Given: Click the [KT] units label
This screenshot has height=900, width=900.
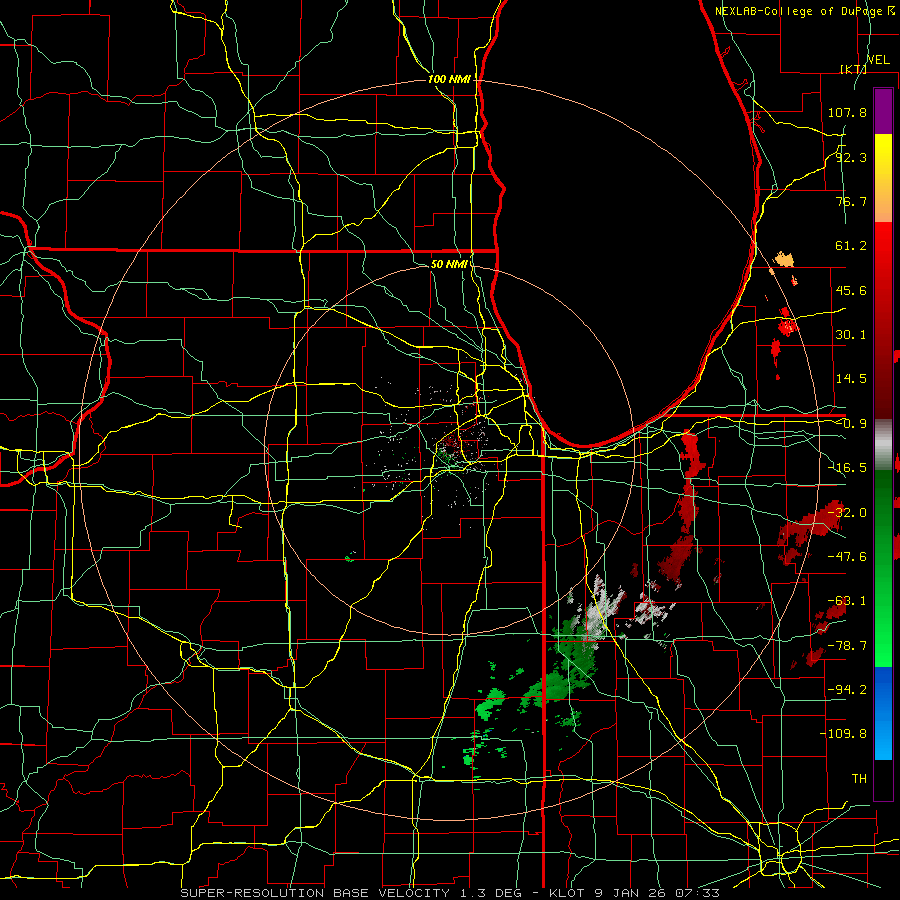Looking at the screenshot, I should click(x=854, y=69).
